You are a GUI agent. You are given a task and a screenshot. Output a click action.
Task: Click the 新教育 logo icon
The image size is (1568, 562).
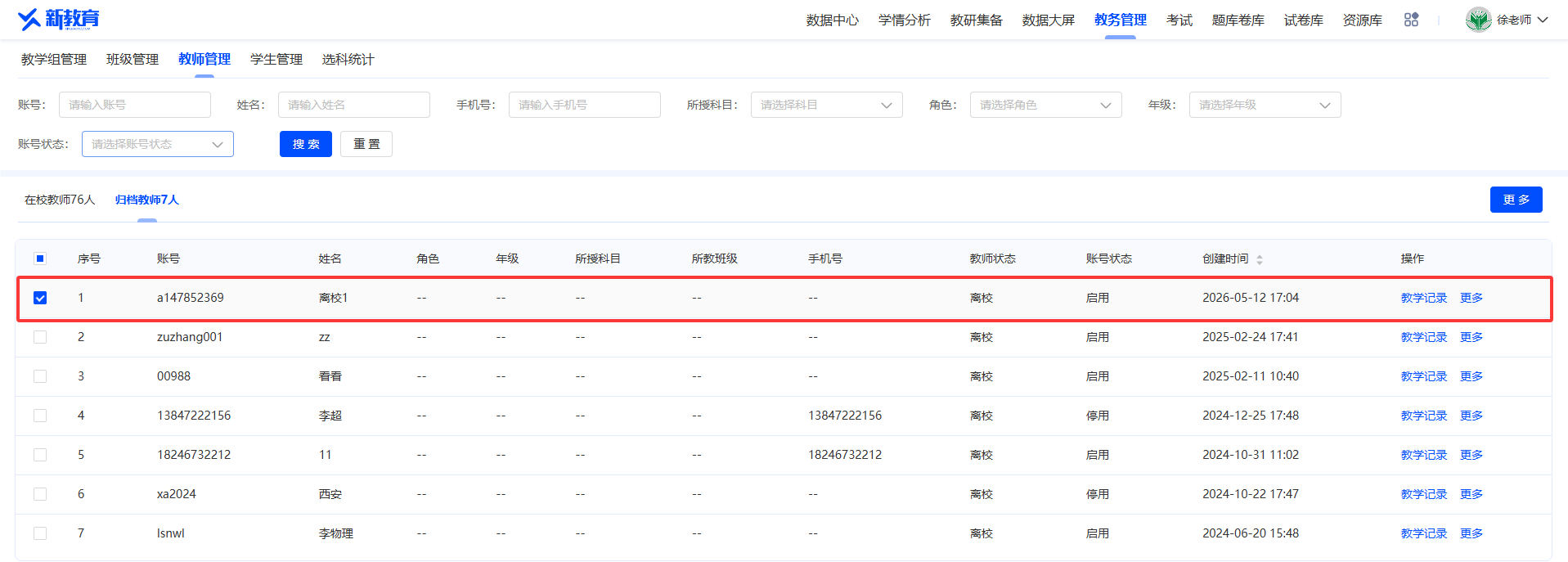[29, 20]
